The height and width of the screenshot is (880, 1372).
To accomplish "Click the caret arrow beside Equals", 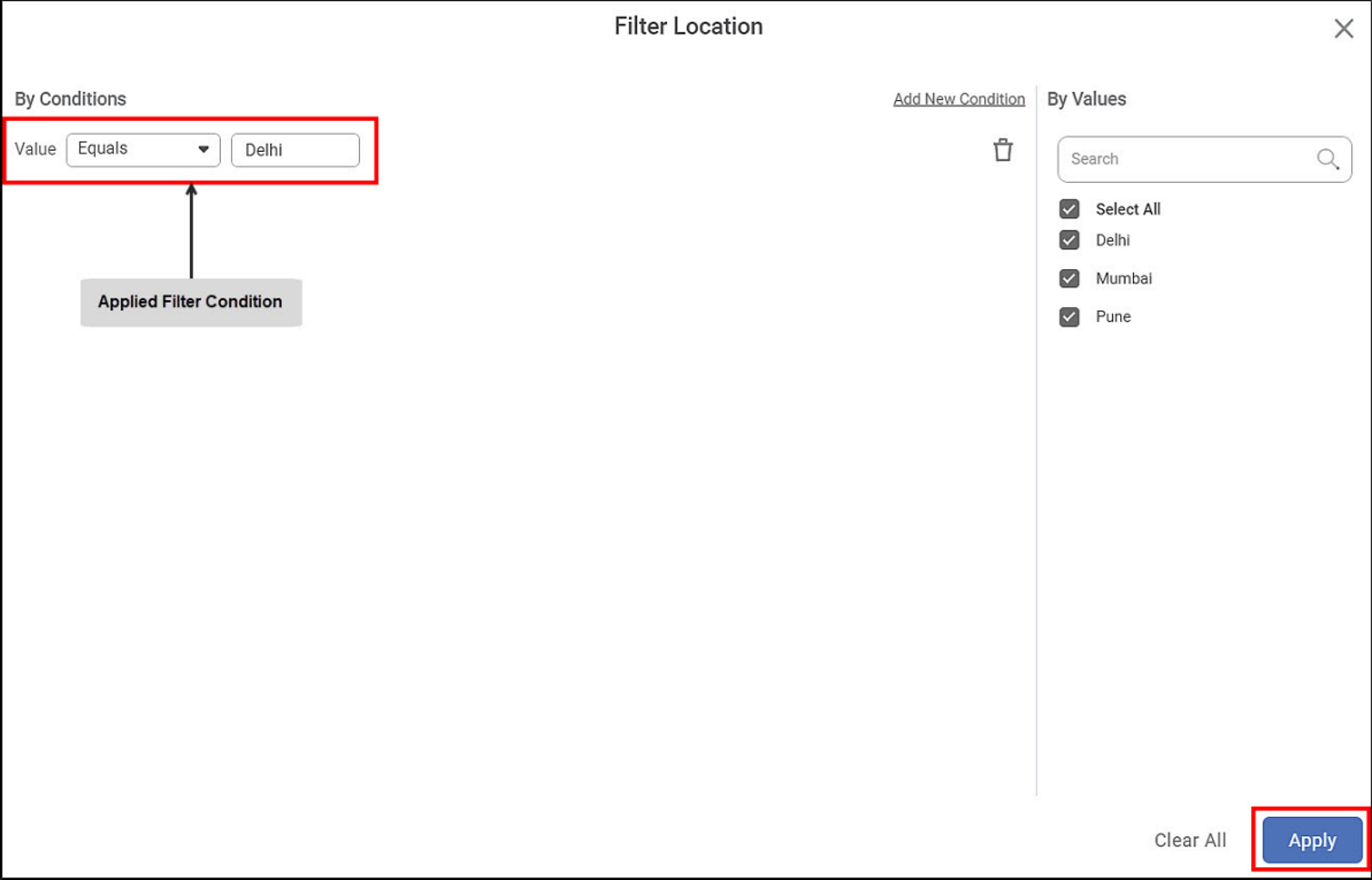I will coord(204,149).
